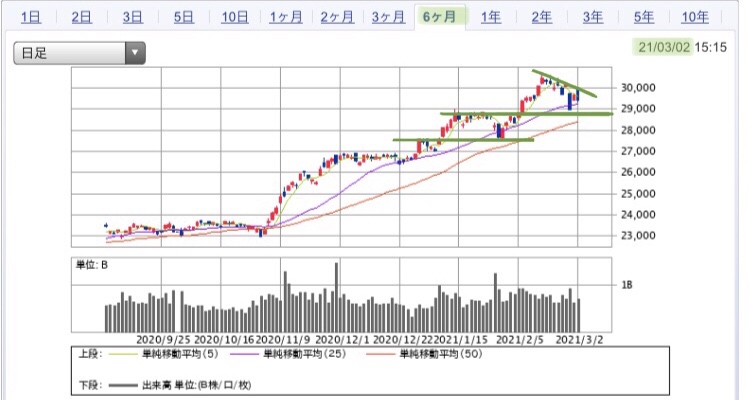Open the 2ヶ月 chart tab
Viewport: 749px width, 400px height.
click(337, 18)
